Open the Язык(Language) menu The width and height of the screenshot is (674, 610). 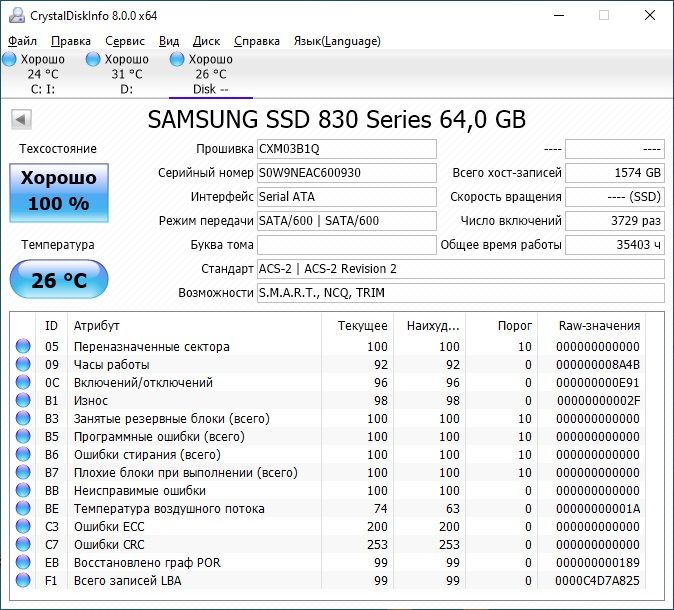click(337, 41)
